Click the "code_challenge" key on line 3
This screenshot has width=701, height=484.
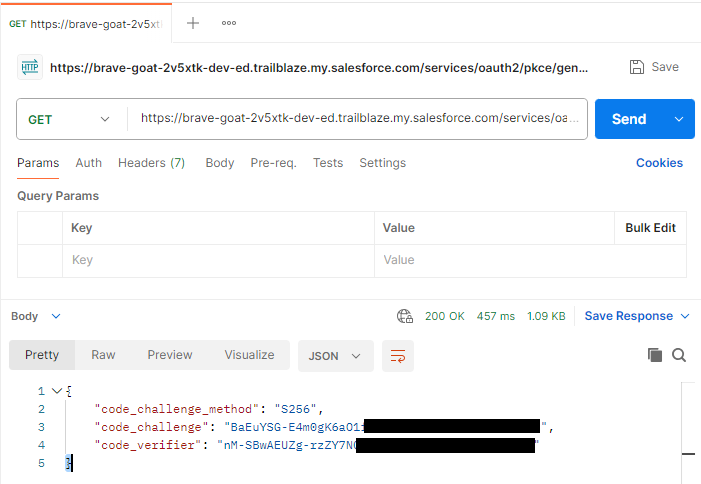click(151, 427)
